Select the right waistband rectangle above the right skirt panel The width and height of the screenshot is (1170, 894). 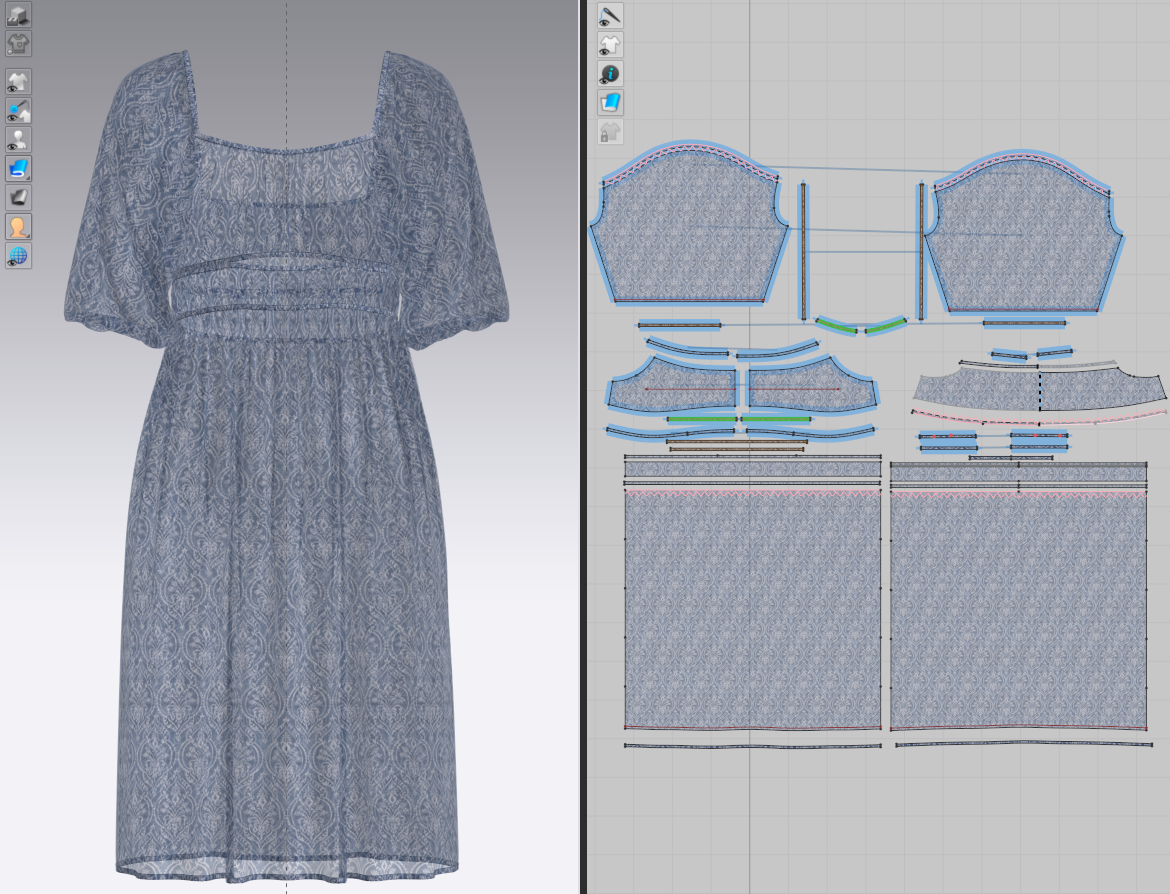pyautogui.click(x=1019, y=473)
